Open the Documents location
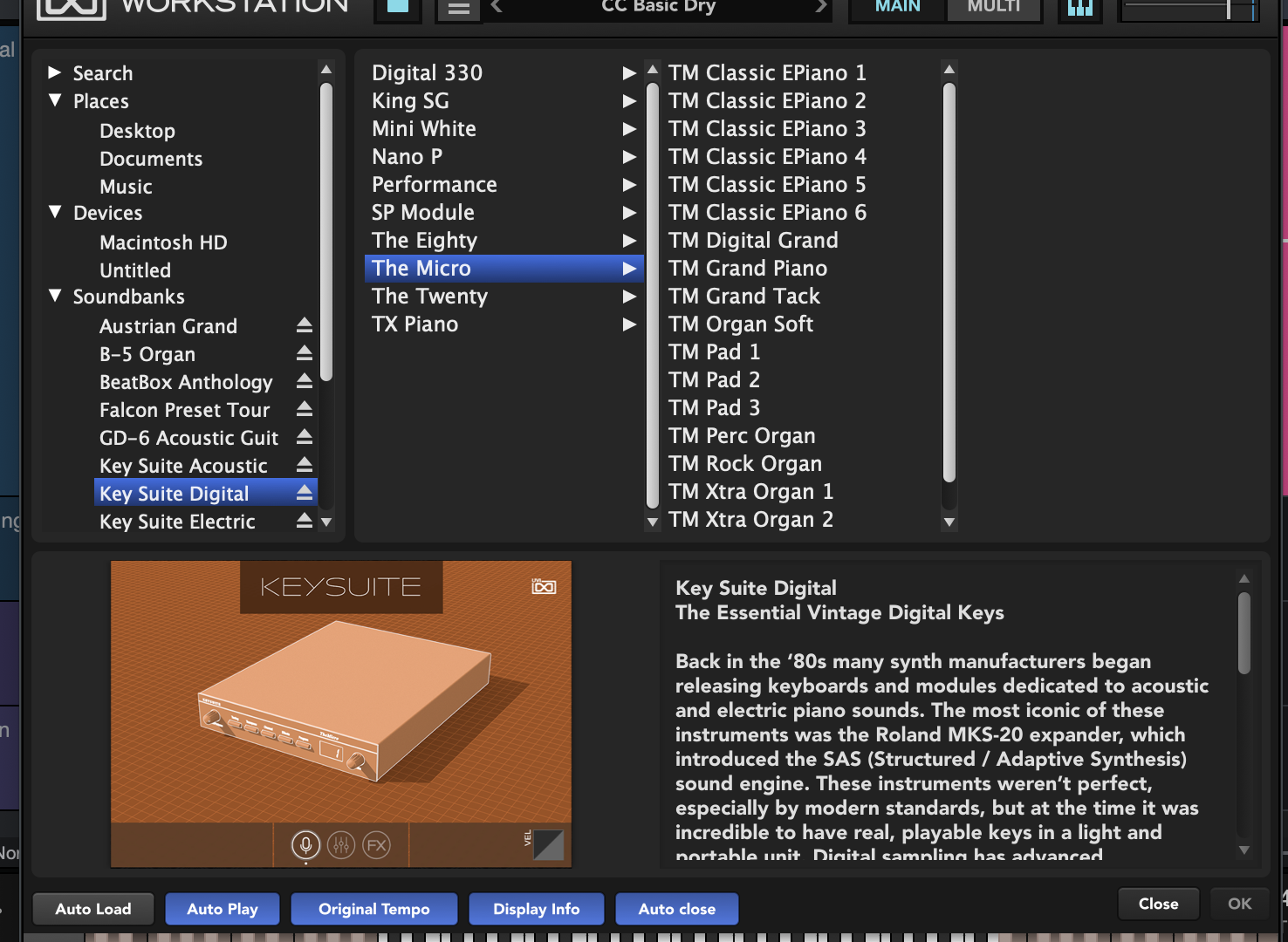Screen dimensions: 1288x942 [x=151, y=159]
